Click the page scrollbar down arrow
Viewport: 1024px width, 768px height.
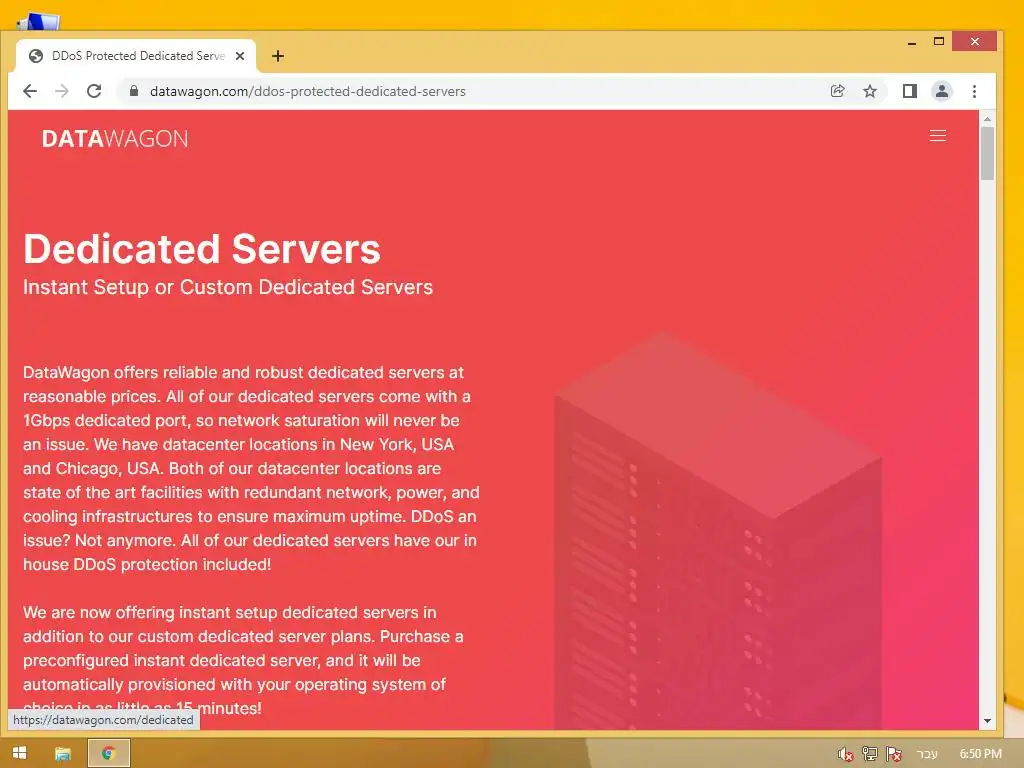[x=987, y=721]
